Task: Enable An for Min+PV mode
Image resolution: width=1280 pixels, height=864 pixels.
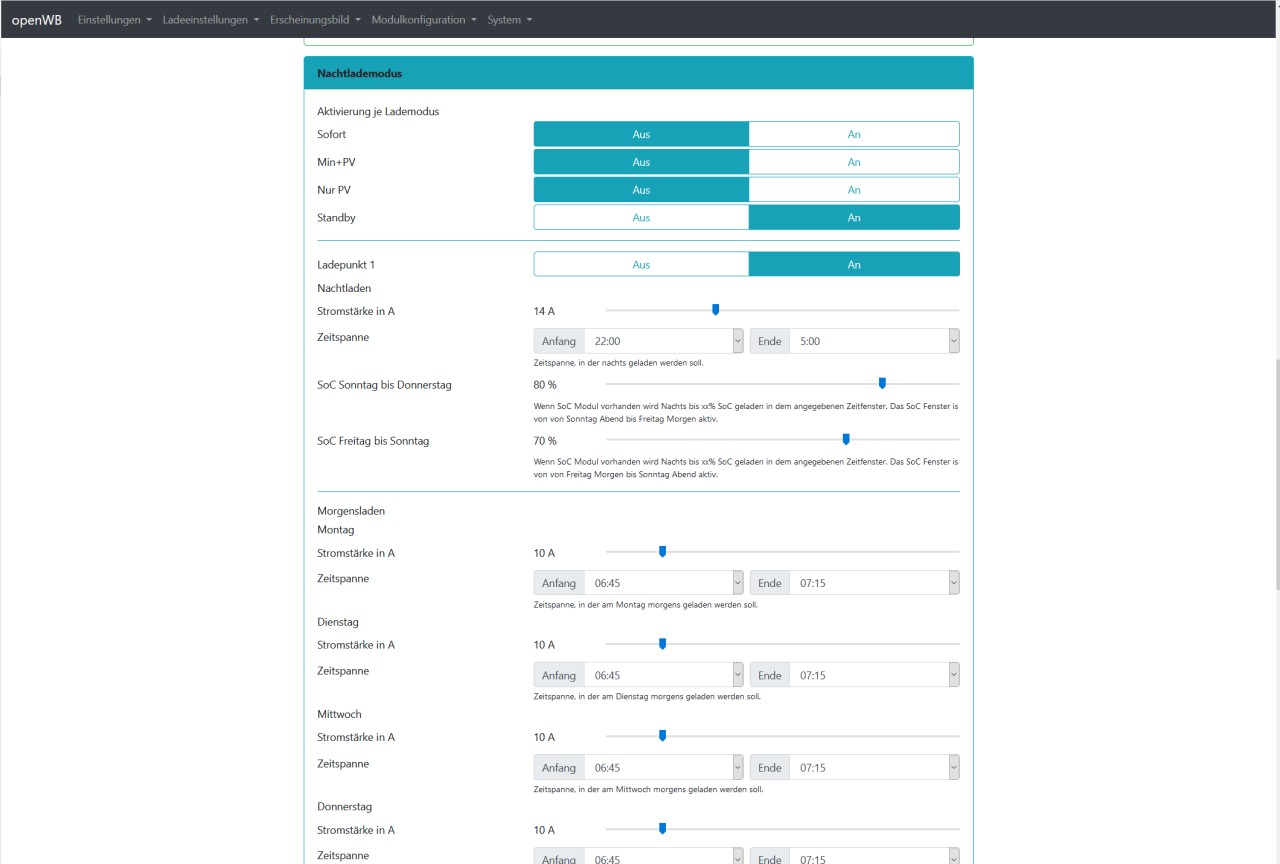Action: pos(853,162)
